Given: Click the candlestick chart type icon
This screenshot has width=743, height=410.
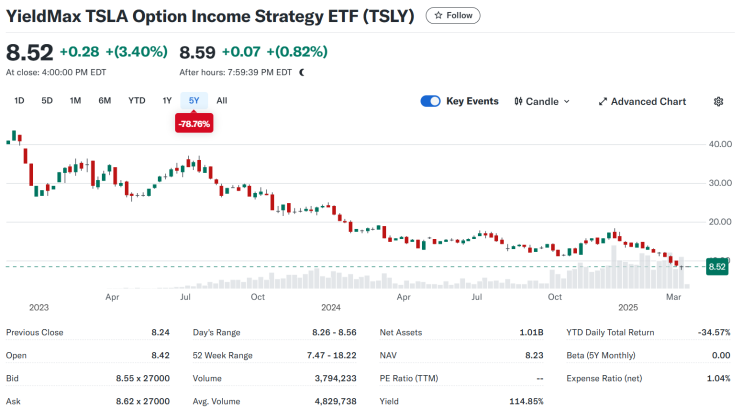Looking at the screenshot, I should (x=519, y=101).
